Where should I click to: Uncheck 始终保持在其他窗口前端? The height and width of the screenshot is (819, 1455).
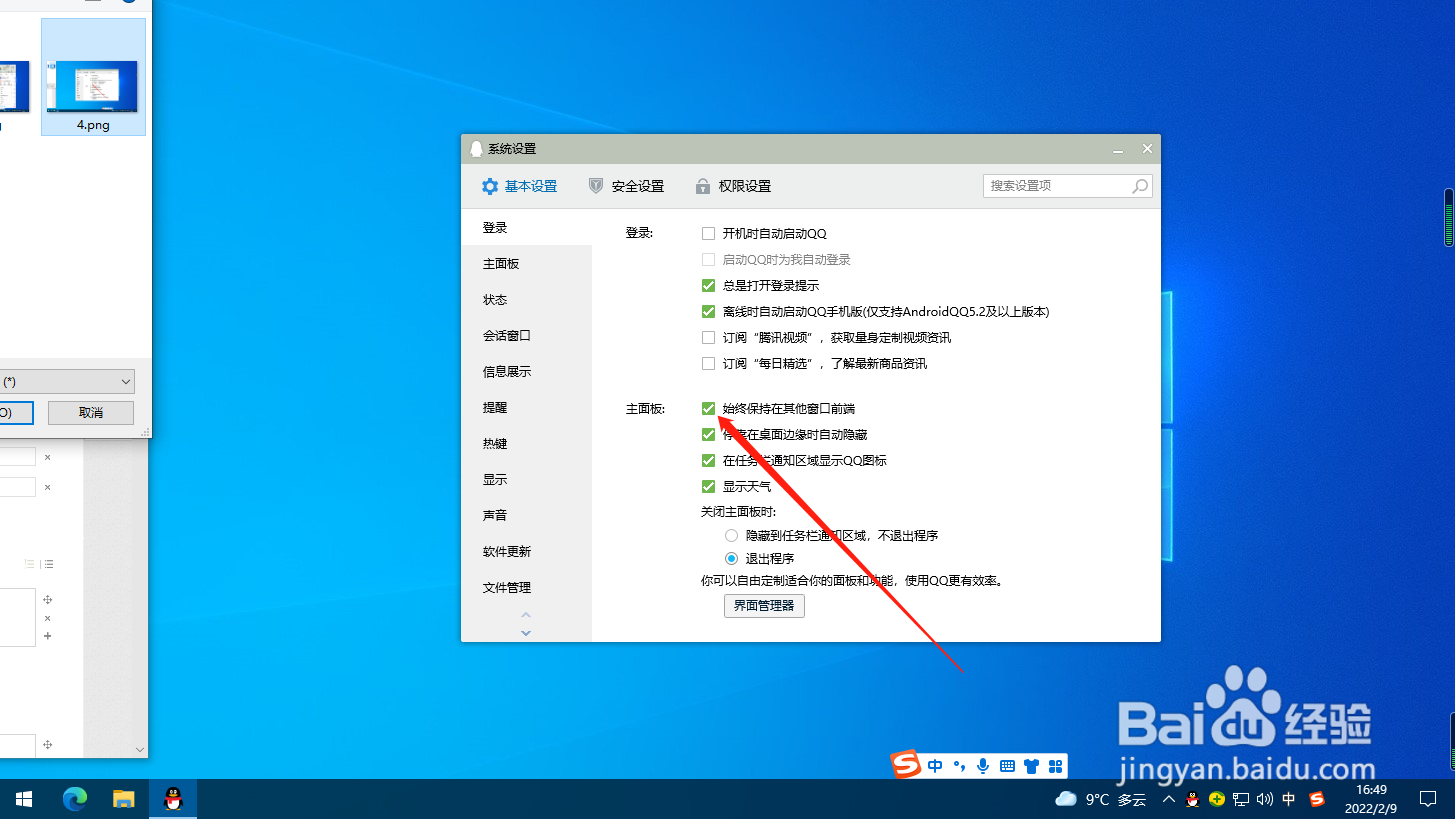click(708, 409)
